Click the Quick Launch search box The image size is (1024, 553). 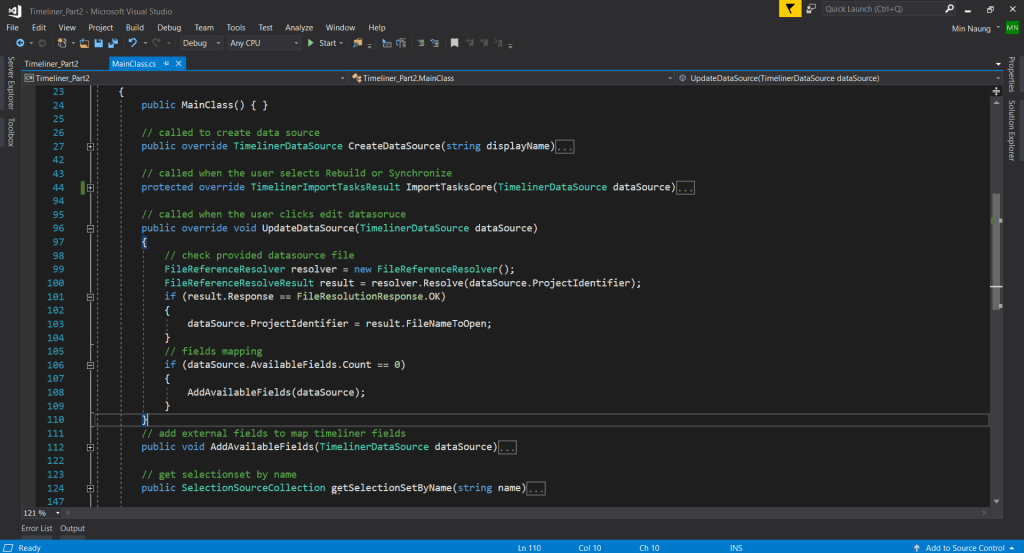(x=875, y=9)
